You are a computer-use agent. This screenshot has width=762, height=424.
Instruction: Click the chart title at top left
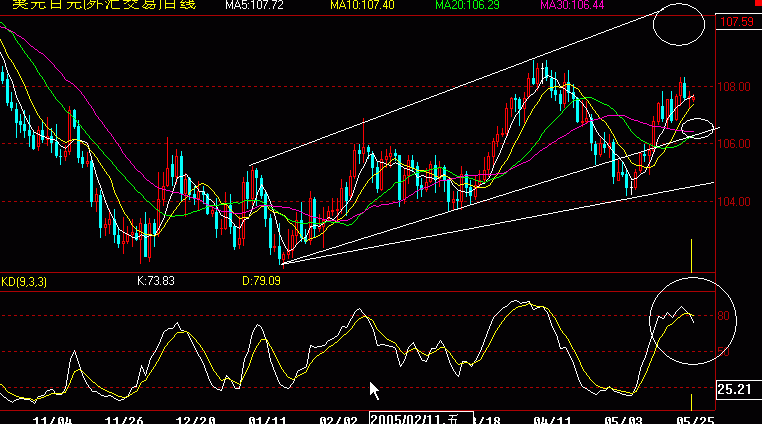[104, 5]
